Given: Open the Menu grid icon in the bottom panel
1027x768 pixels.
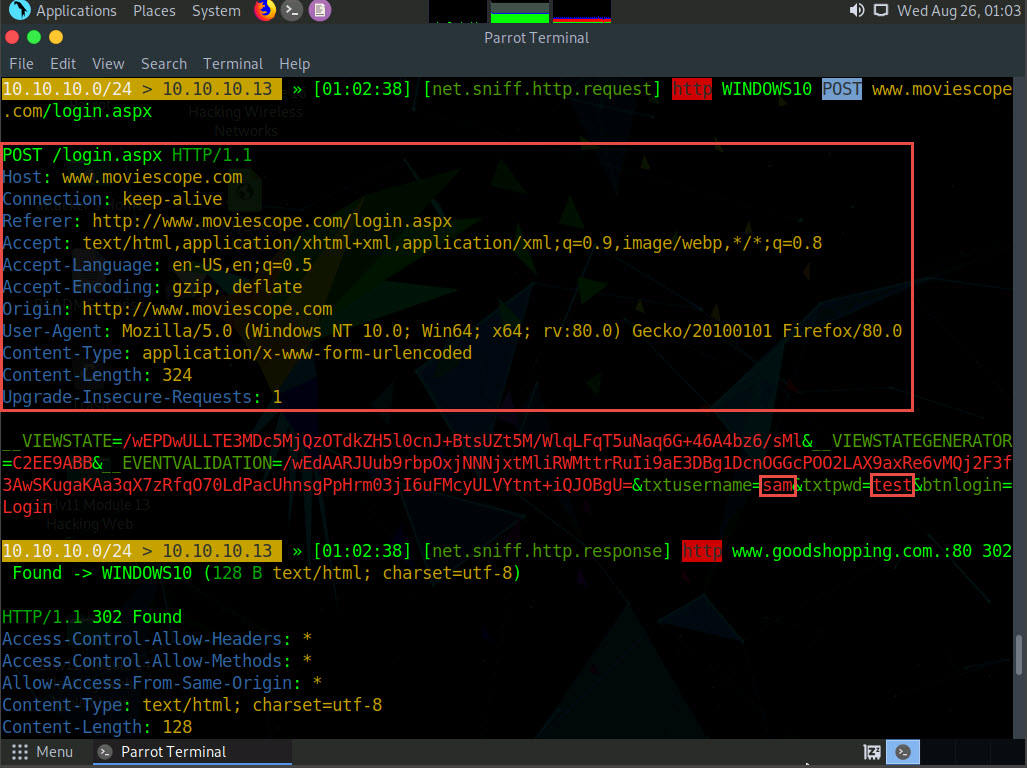Looking at the screenshot, I should (x=20, y=752).
